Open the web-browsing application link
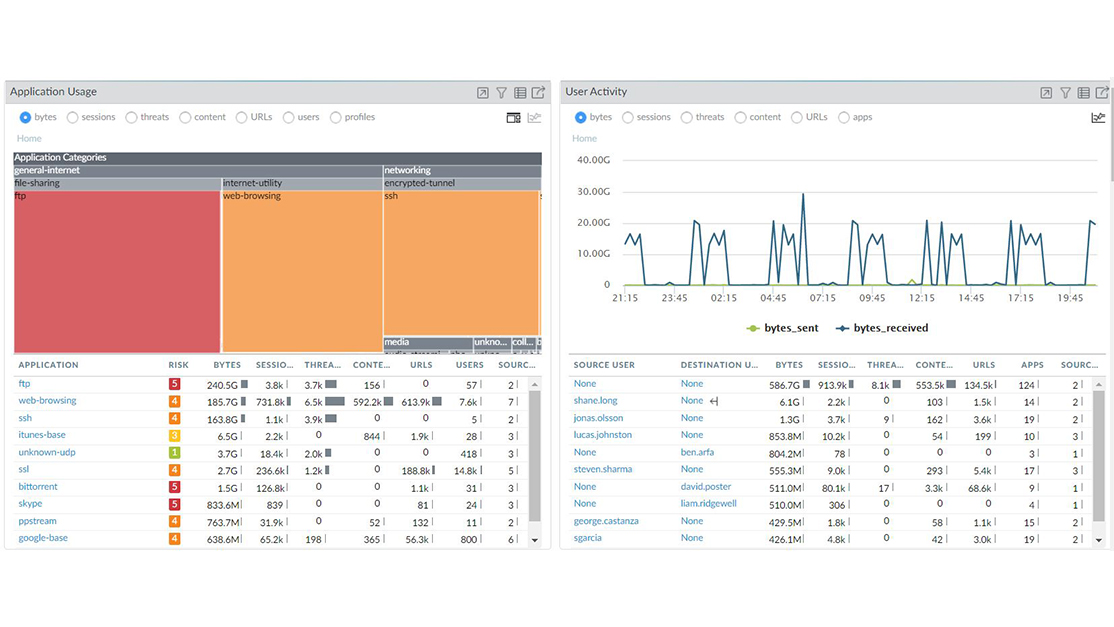1114x627 pixels. pos(47,401)
